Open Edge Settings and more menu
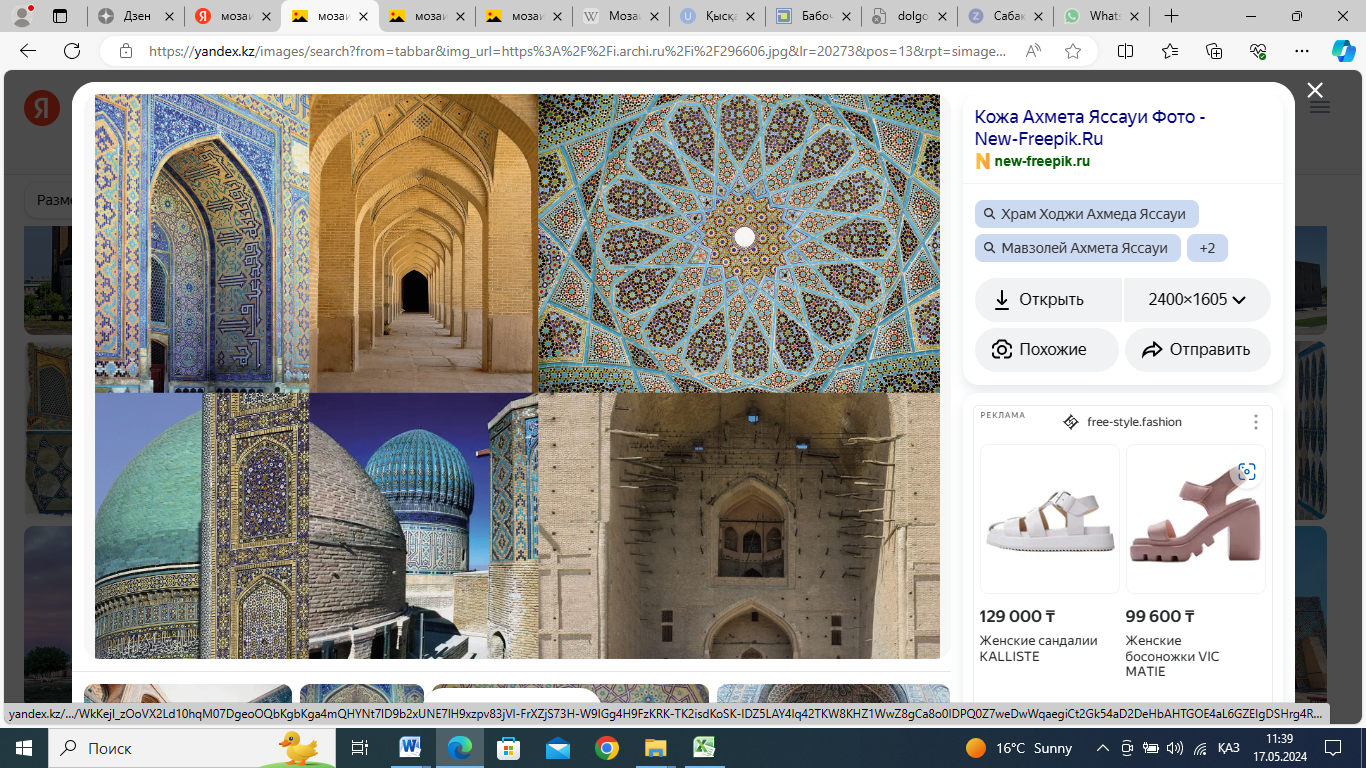The height and width of the screenshot is (768, 1366). coord(1302,51)
